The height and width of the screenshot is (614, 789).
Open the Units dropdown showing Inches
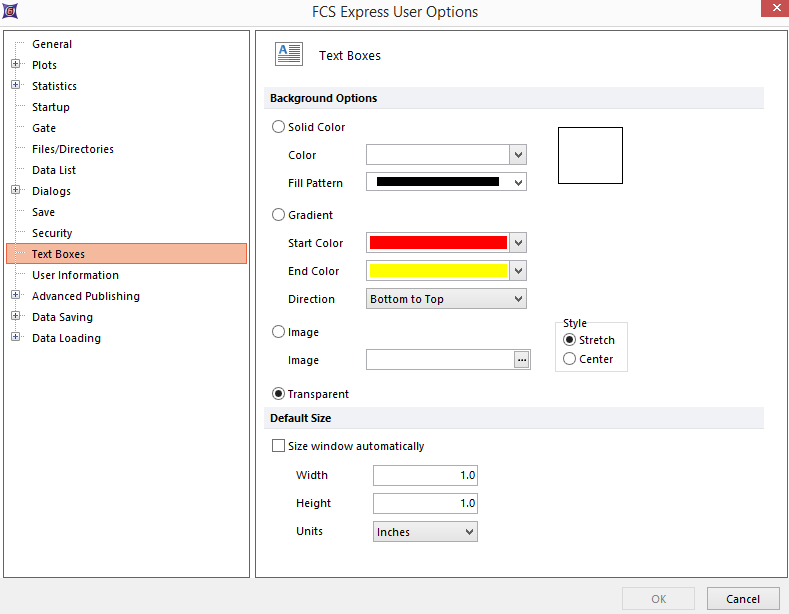click(x=425, y=532)
